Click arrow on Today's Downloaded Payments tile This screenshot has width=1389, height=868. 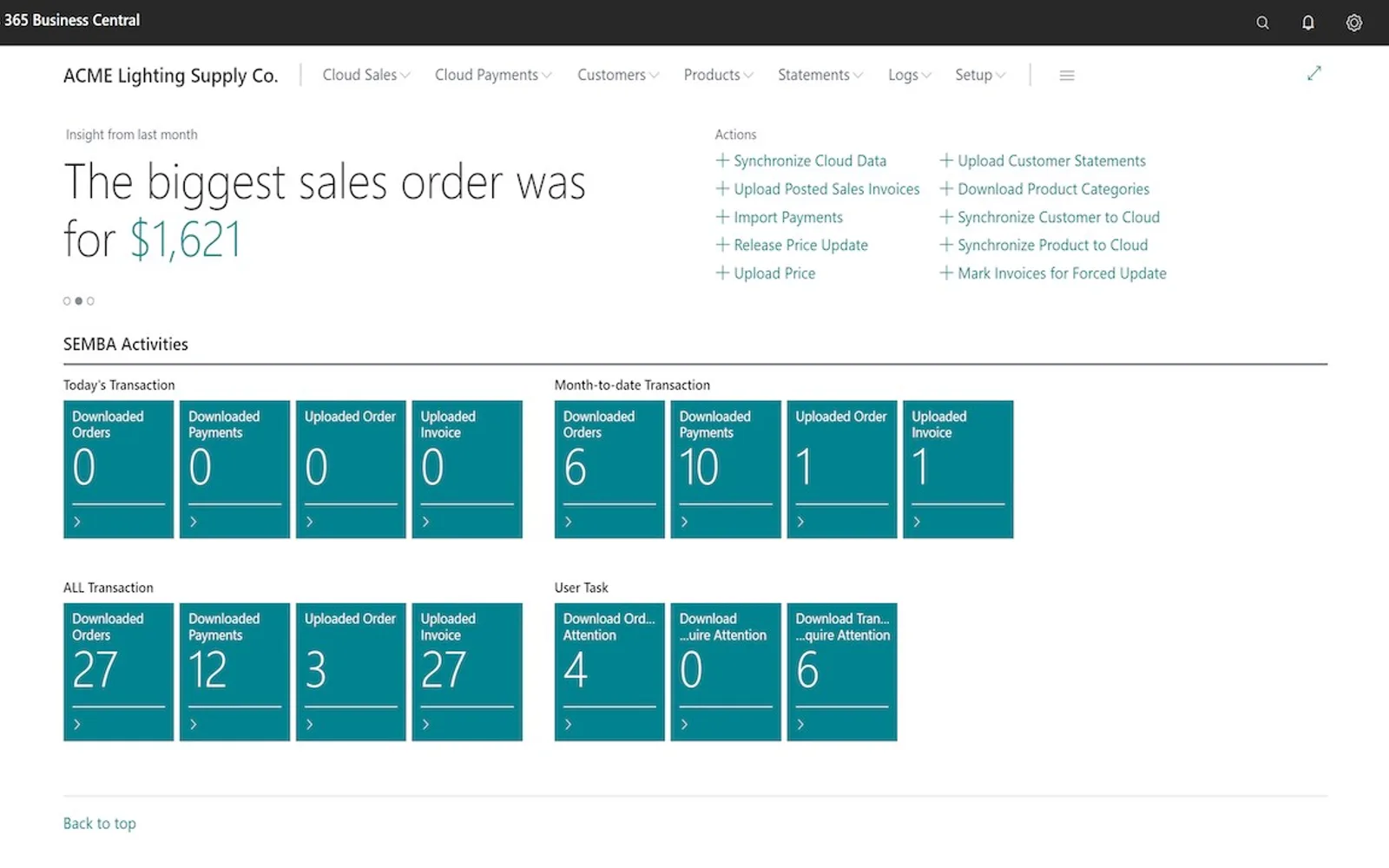coord(194,522)
